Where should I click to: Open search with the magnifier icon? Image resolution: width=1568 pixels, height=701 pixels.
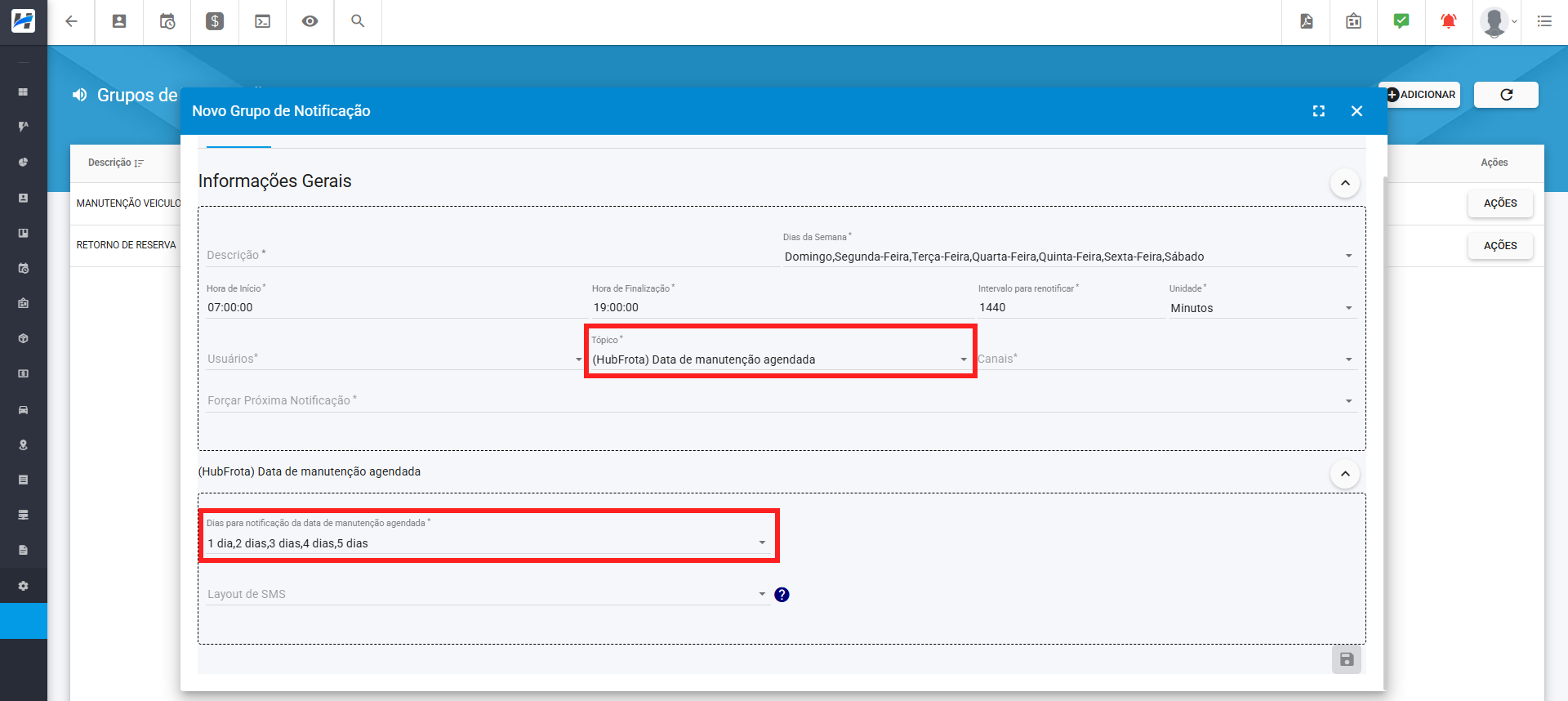pyautogui.click(x=358, y=21)
